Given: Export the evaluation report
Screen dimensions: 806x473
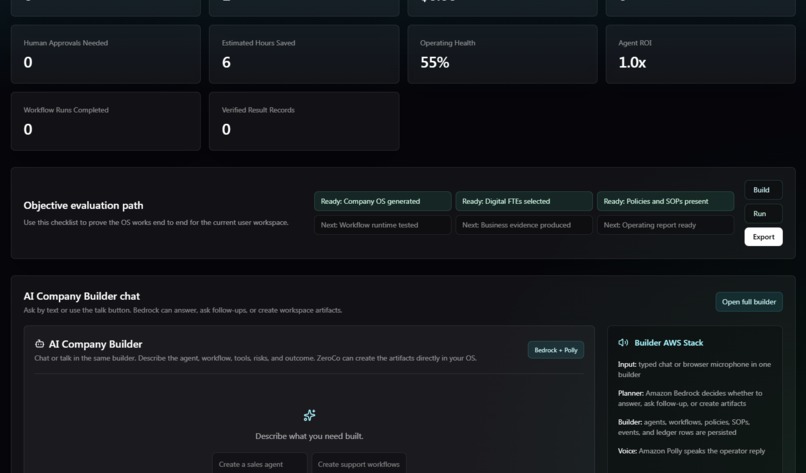Looking at the screenshot, I should click(x=763, y=237).
